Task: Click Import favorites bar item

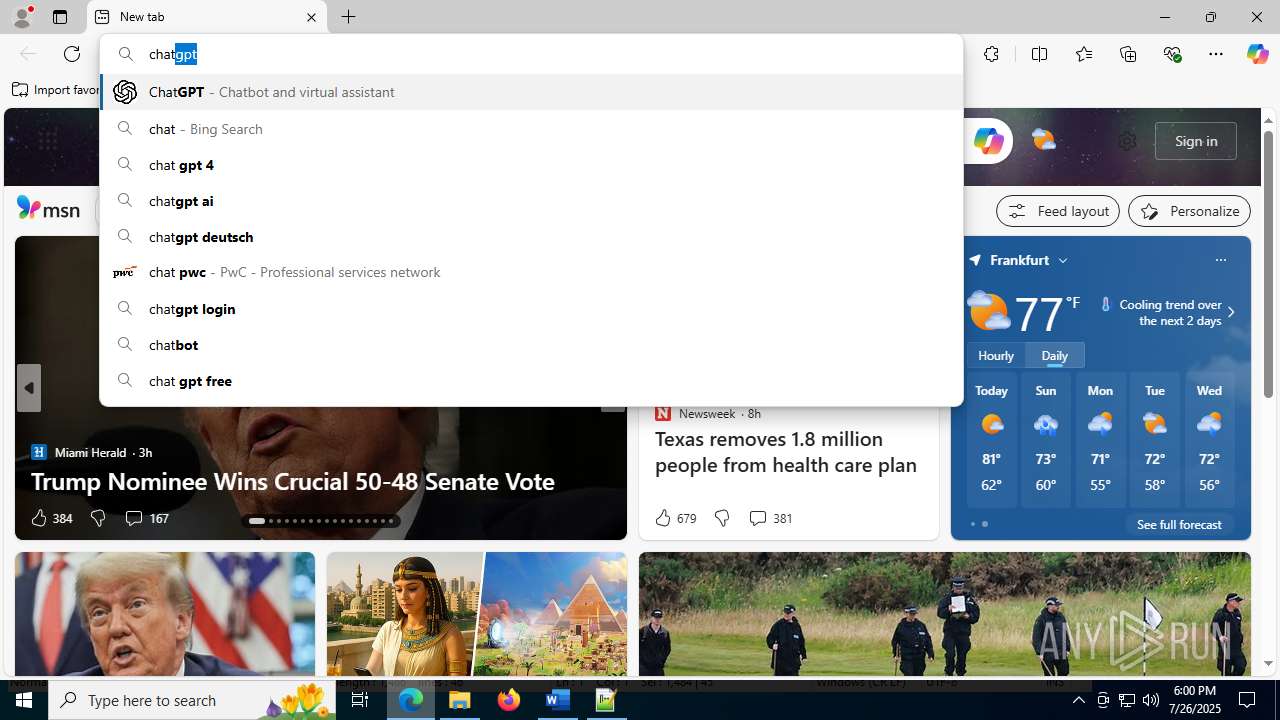Action: [56, 90]
